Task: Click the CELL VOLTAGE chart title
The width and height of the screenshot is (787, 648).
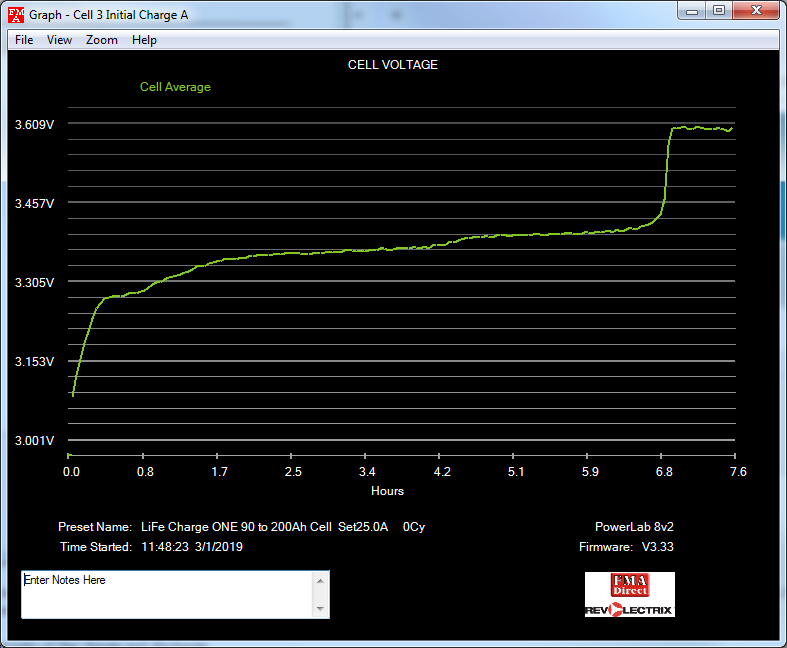Action: [x=392, y=65]
